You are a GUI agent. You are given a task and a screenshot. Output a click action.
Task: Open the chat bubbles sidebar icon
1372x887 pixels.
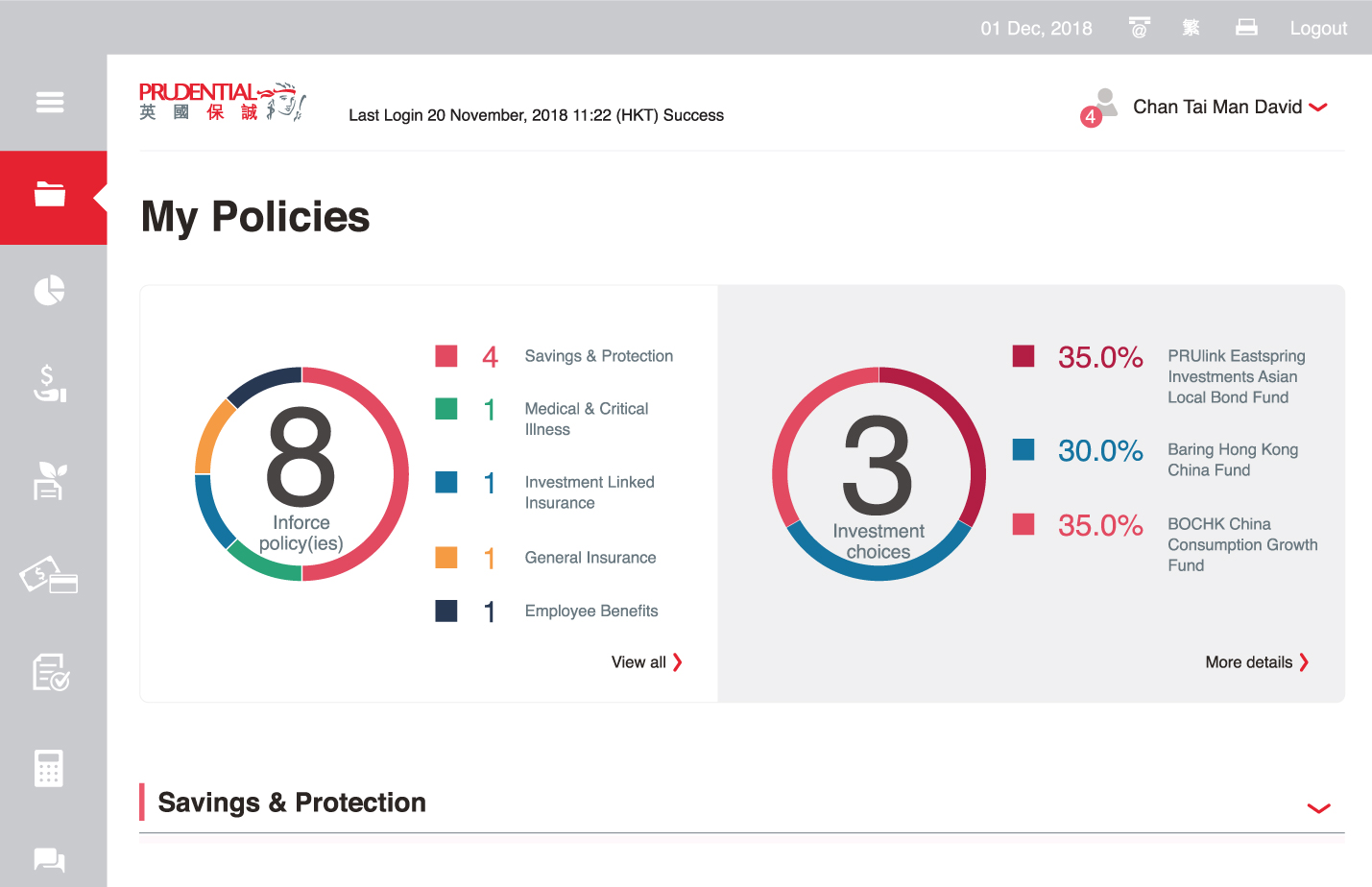tap(50, 859)
